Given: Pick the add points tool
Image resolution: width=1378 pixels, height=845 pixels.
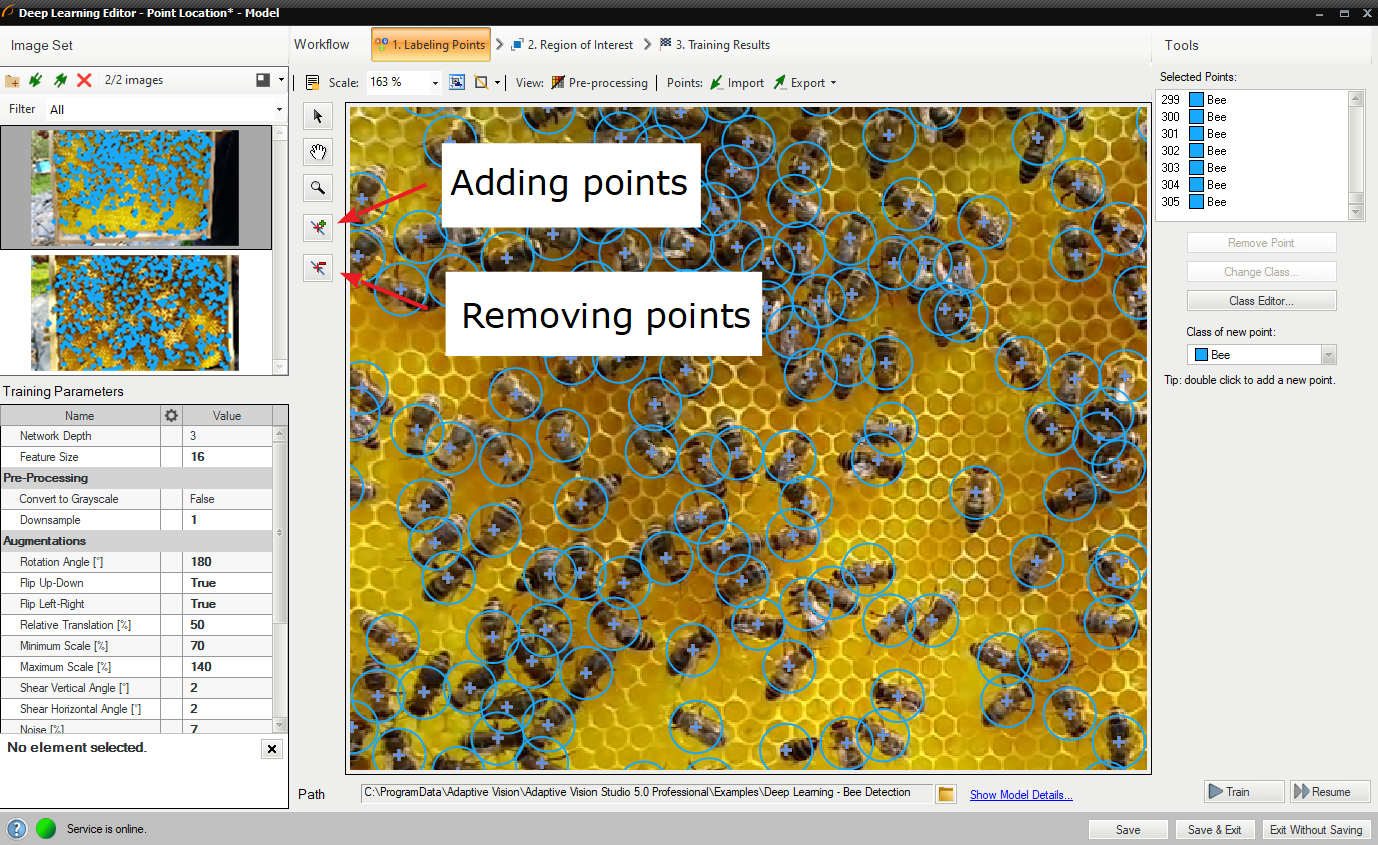Looking at the screenshot, I should point(318,228).
